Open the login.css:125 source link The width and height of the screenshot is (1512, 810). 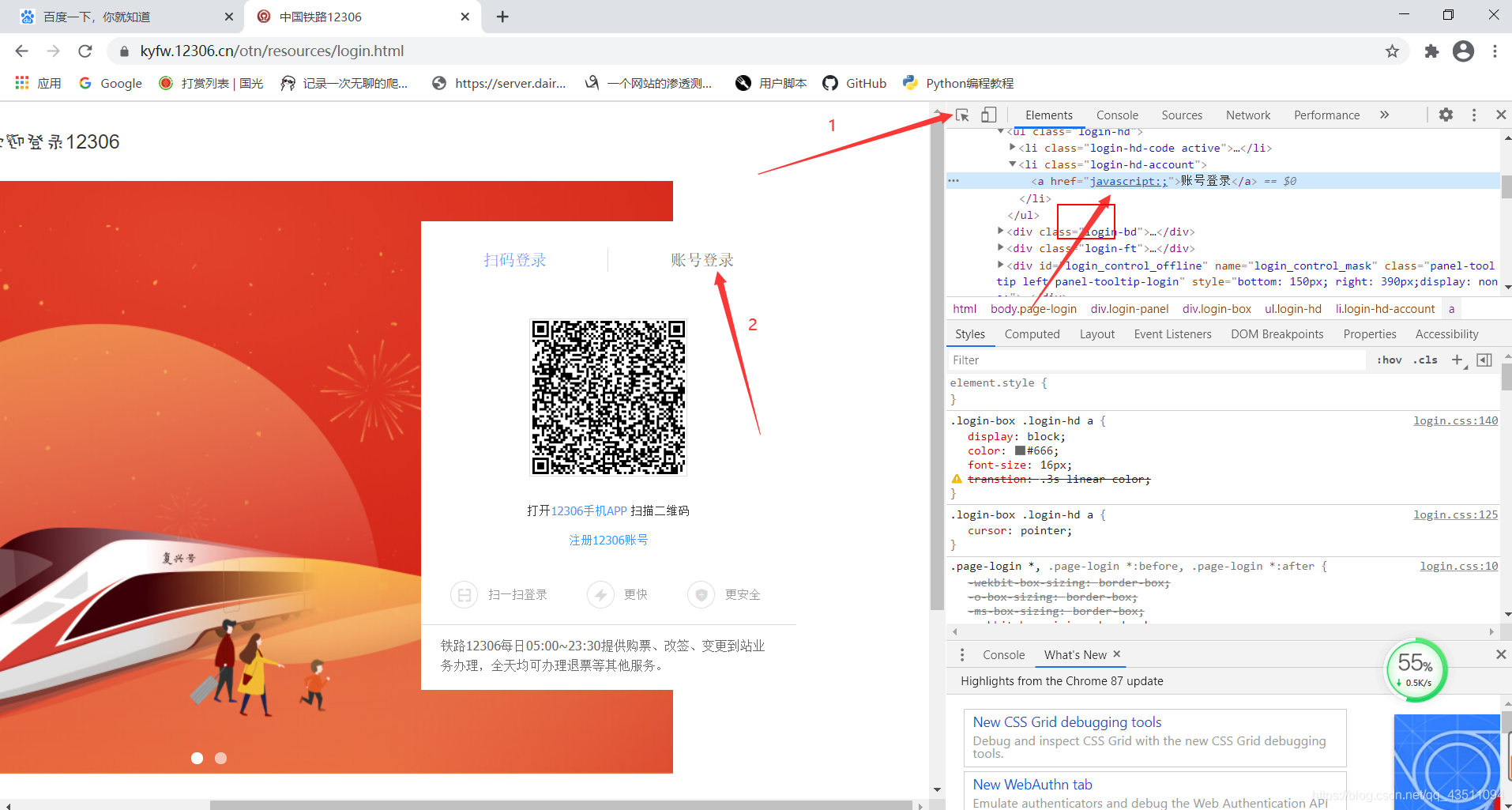pos(1455,515)
